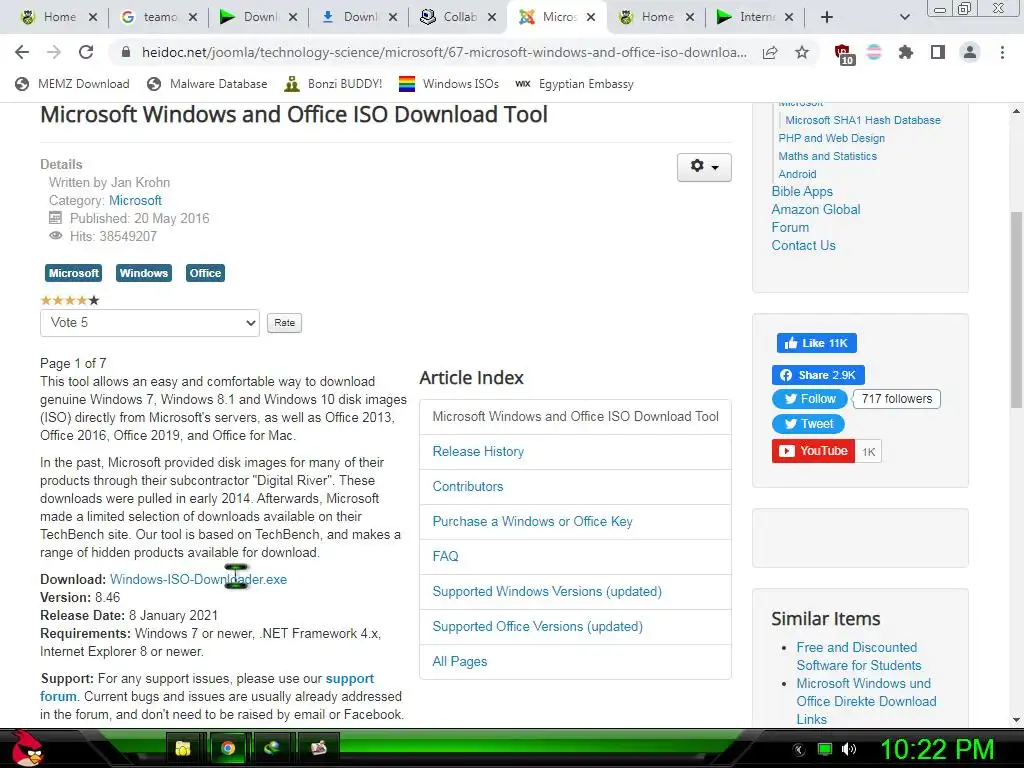1024x768 pixels.
Task: Go back to the previous page
Action: tap(22, 52)
